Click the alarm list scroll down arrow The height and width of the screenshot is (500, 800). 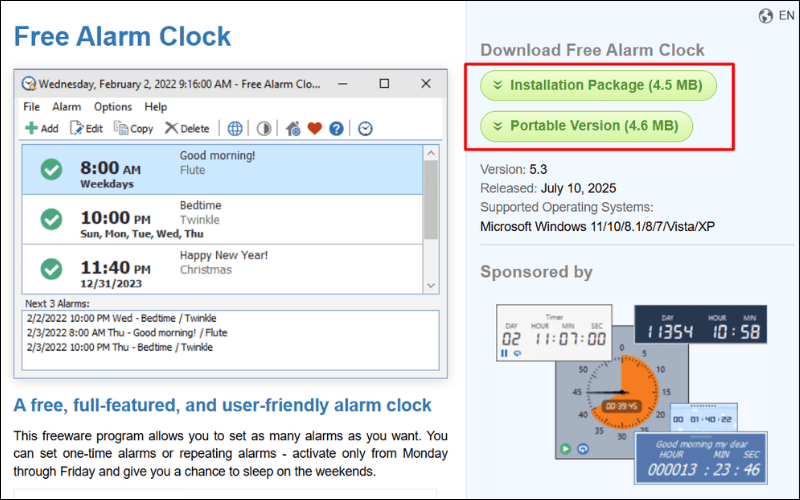click(x=431, y=286)
